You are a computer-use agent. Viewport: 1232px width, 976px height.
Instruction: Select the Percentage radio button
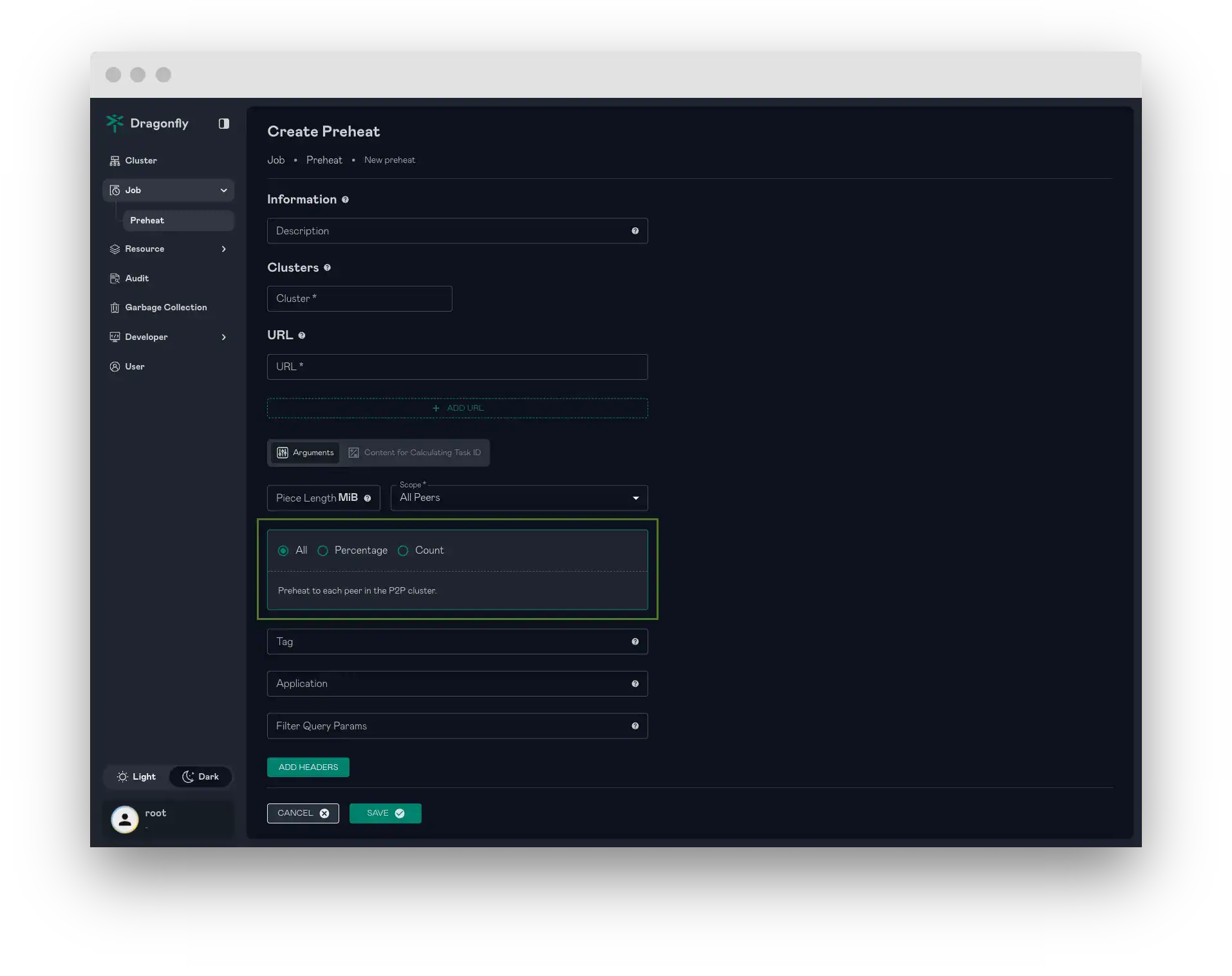[322, 550]
